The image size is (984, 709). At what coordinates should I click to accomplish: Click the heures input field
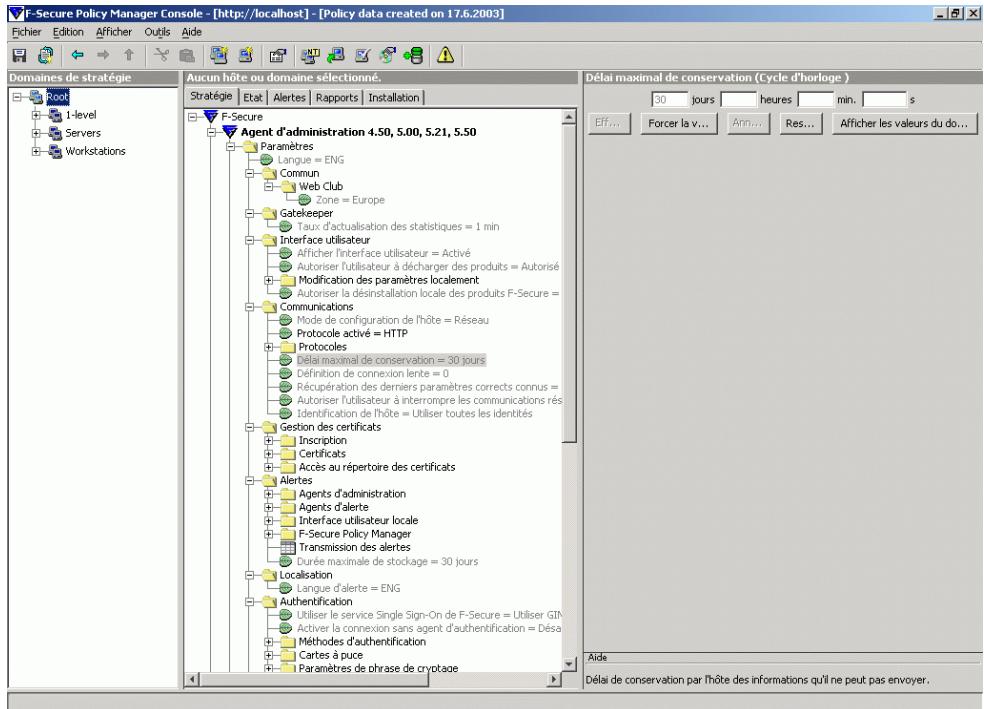(x=739, y=99)
